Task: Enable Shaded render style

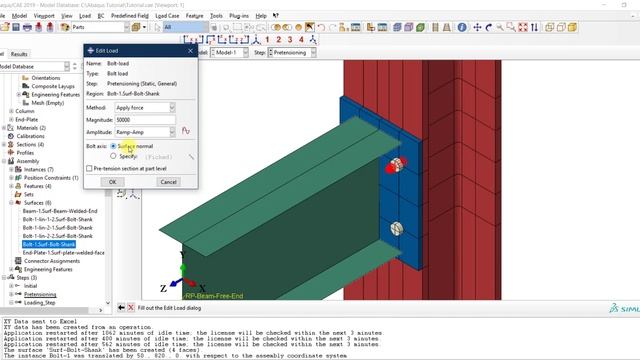Action: point(572,27)
